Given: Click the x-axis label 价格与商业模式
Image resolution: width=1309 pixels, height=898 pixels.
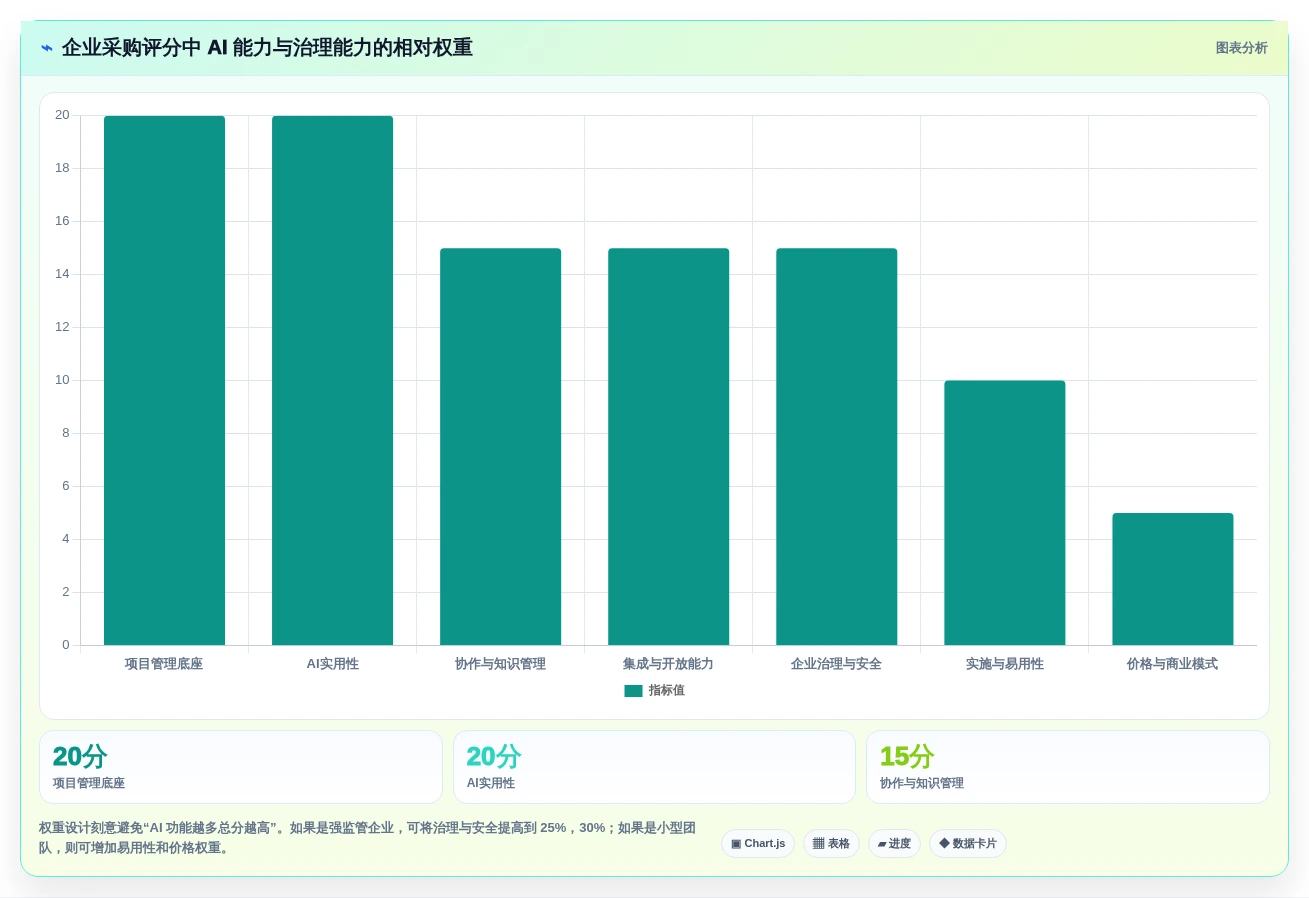Looking at the screenshot, I should (x=1172, y=664).
